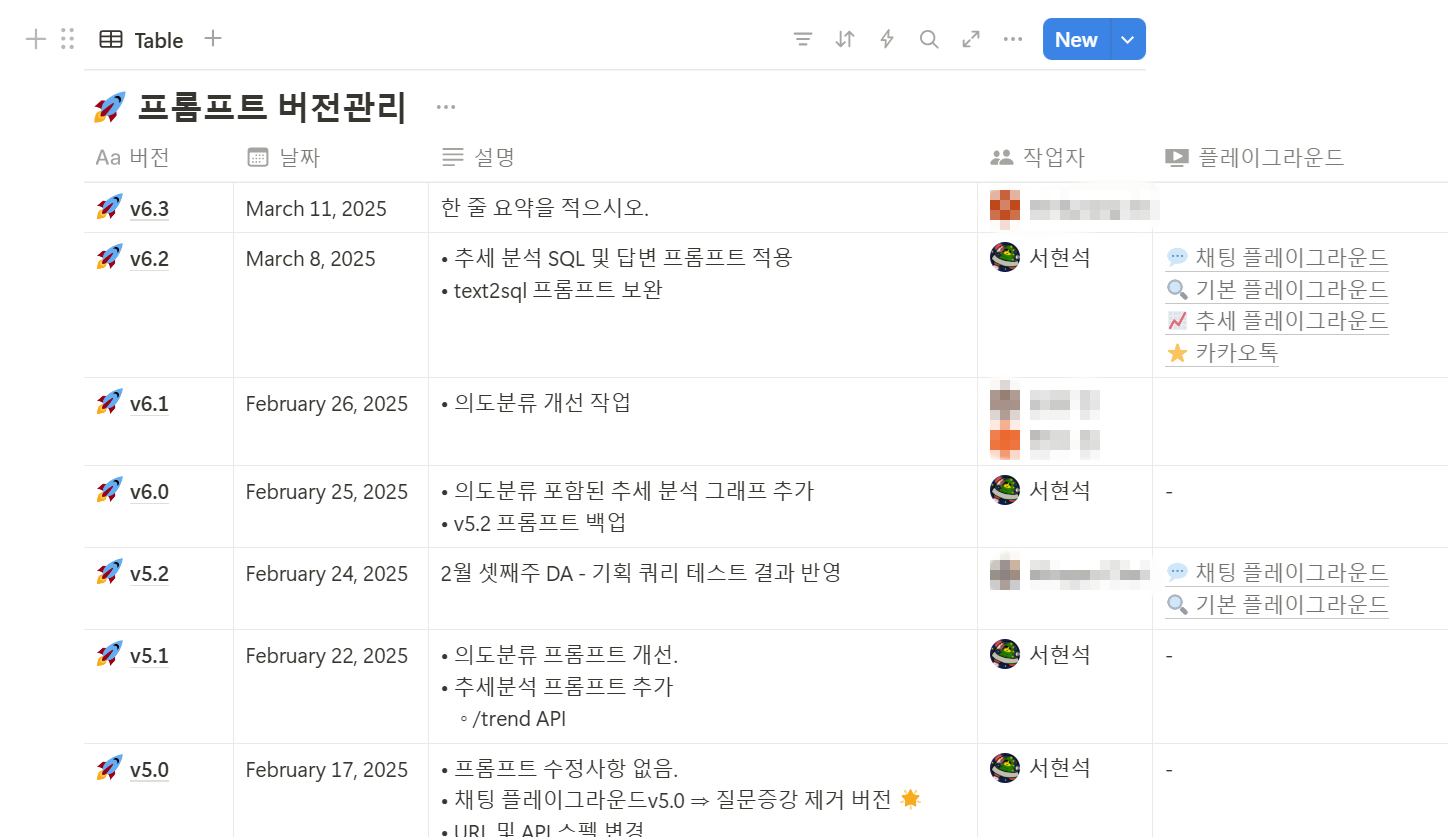Open the filter icon in toolbar
The image size is (1448, 837).
coord(802,40)
